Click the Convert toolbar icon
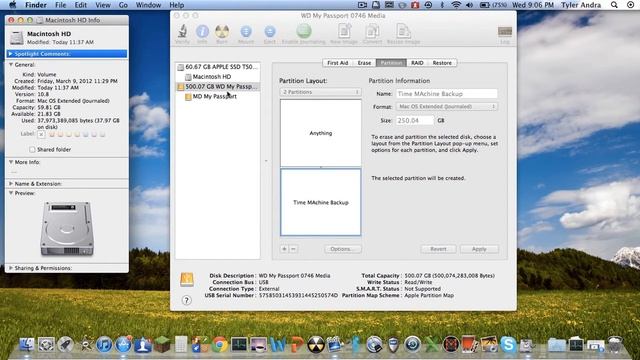 (372, 32)
